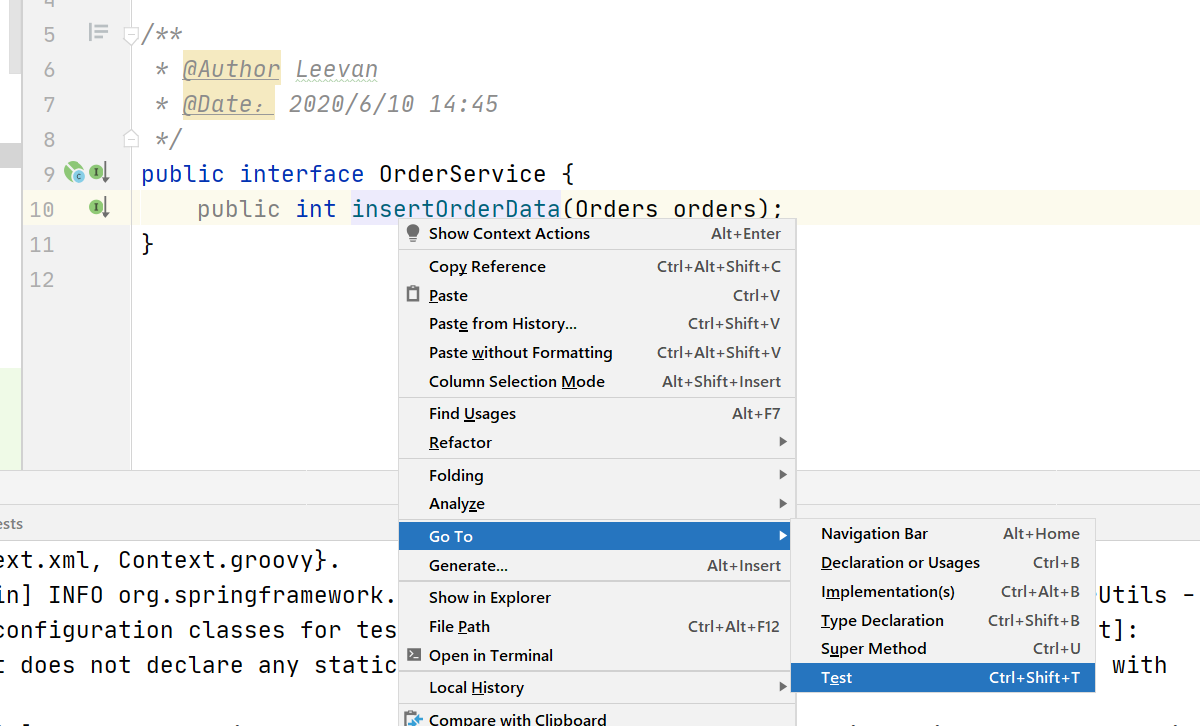The height and width of the screenshot is (726, 1200).
Task: Click the @Author tag in the comment
Action: tap(231, 70)
